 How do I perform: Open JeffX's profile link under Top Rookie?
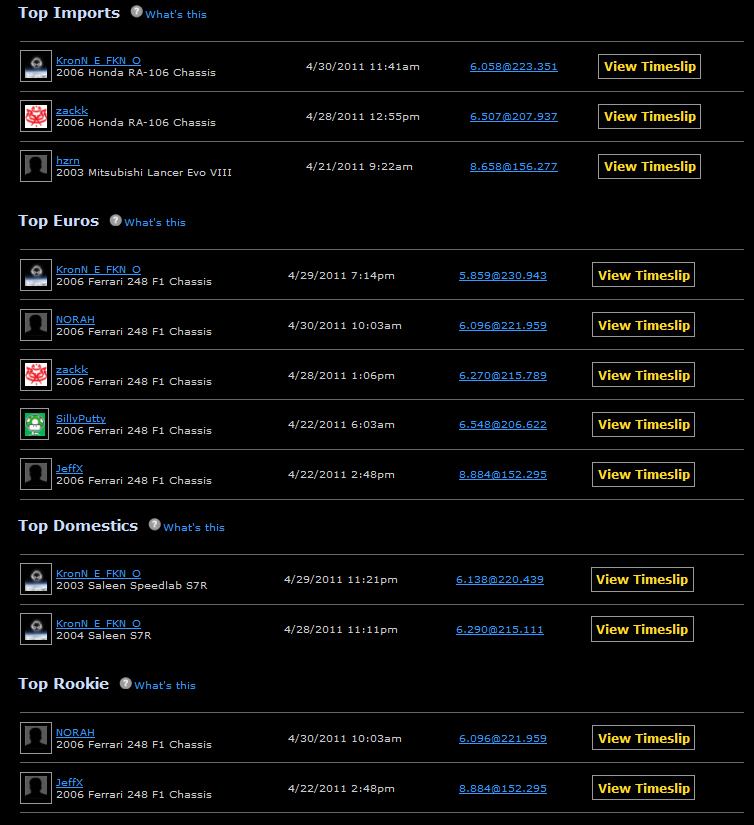click(69, 782)
